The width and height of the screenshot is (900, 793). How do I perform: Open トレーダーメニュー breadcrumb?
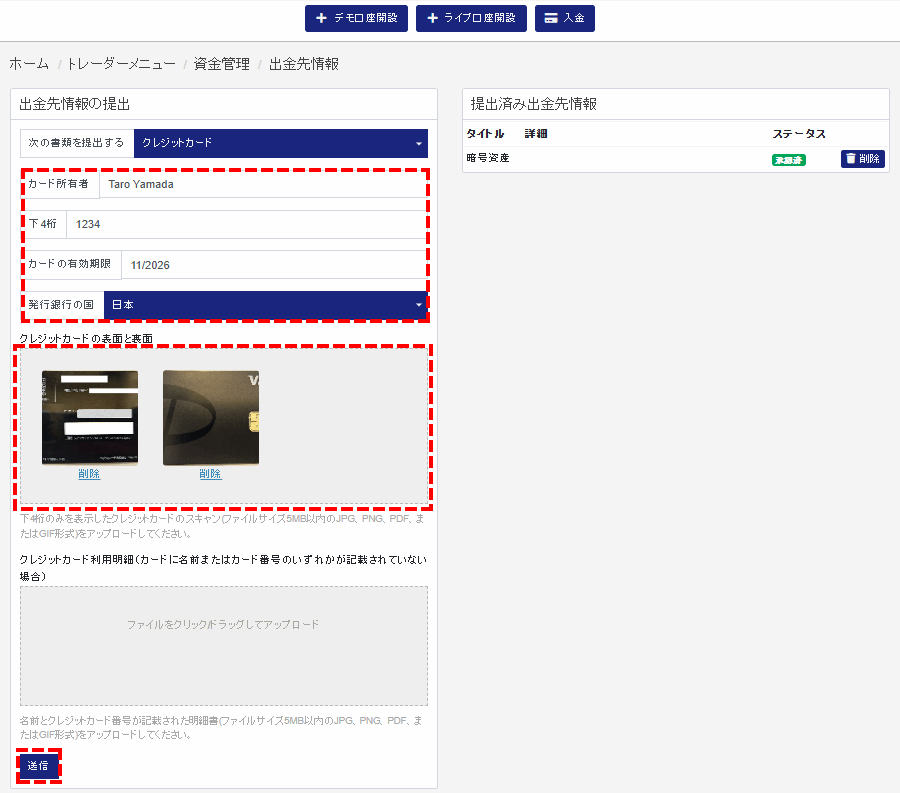point(121,64)
